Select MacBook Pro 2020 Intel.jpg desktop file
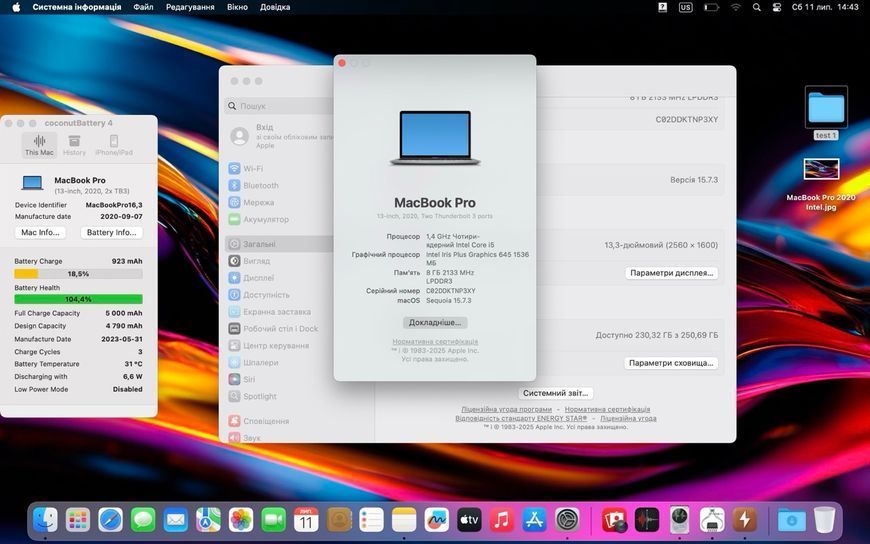Viewport: 870px width, 544px height. 821,184
